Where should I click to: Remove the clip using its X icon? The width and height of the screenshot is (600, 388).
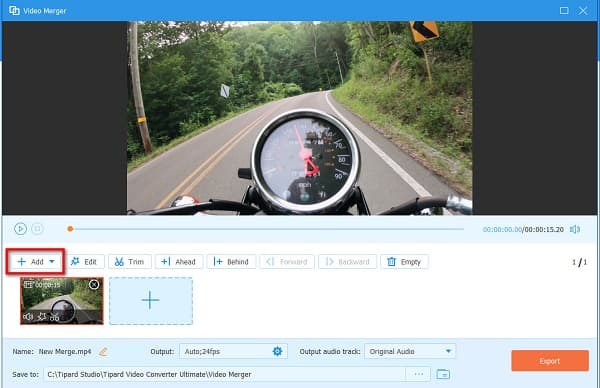tap(94, 284)
